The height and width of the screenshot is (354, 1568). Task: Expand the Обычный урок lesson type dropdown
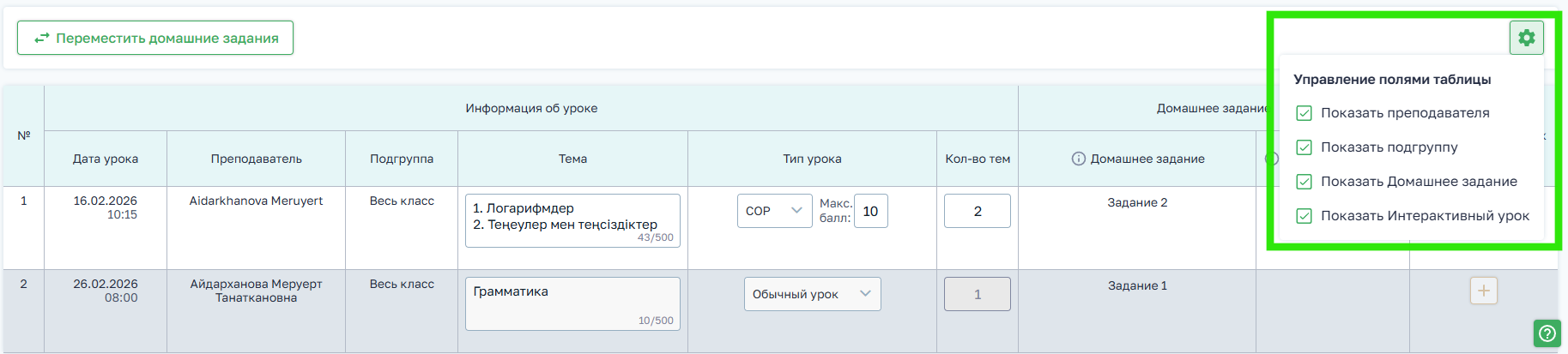812,294
